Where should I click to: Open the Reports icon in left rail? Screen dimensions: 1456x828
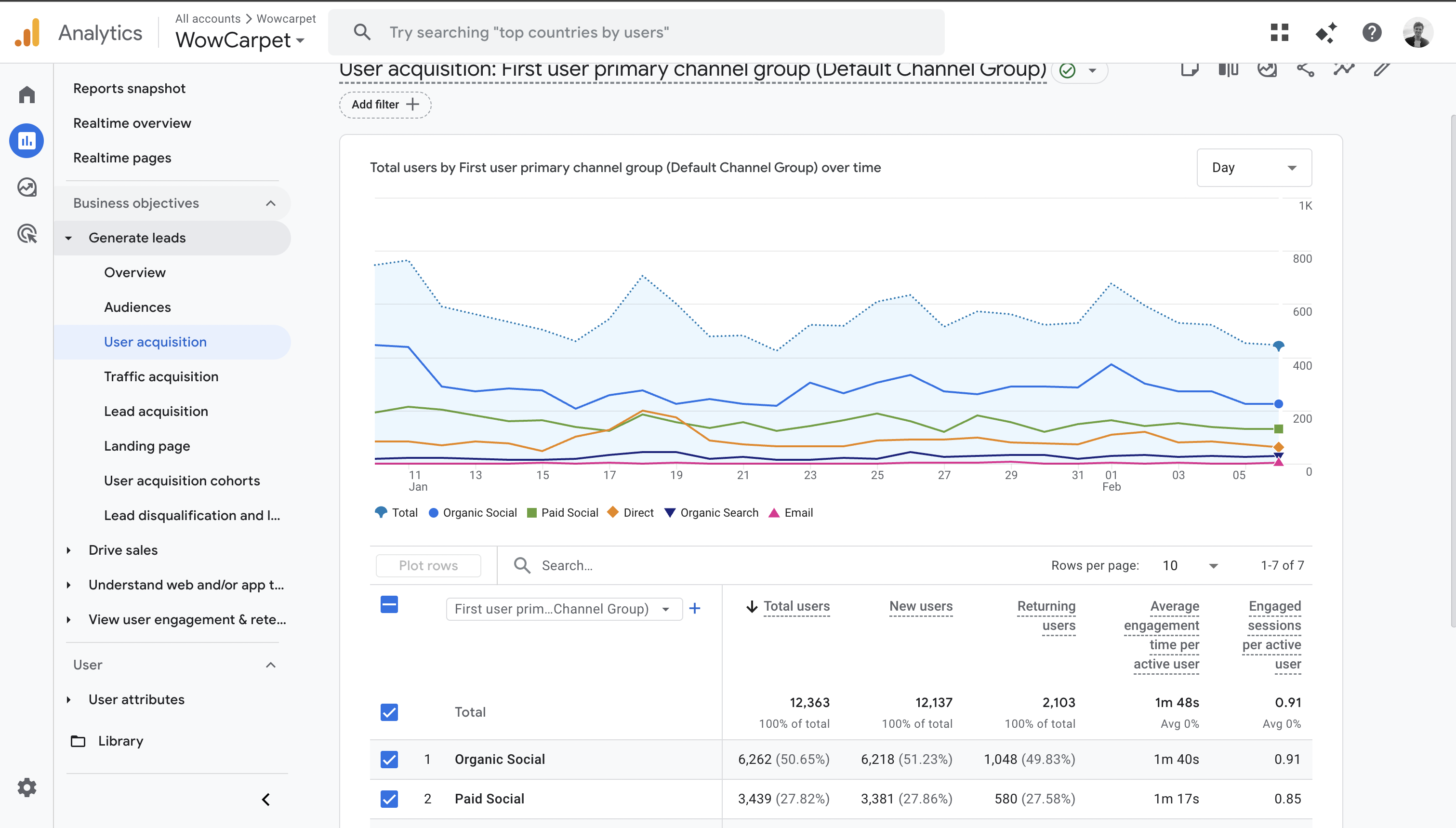pyautogui.click(x=26, y=140)
